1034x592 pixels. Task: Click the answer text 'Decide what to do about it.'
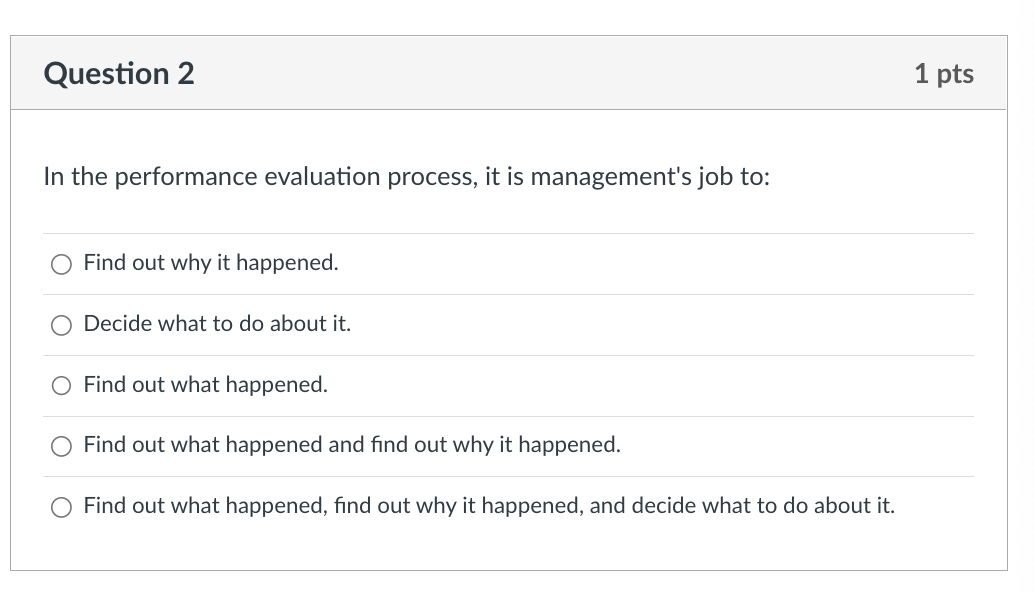click(215, 324)
